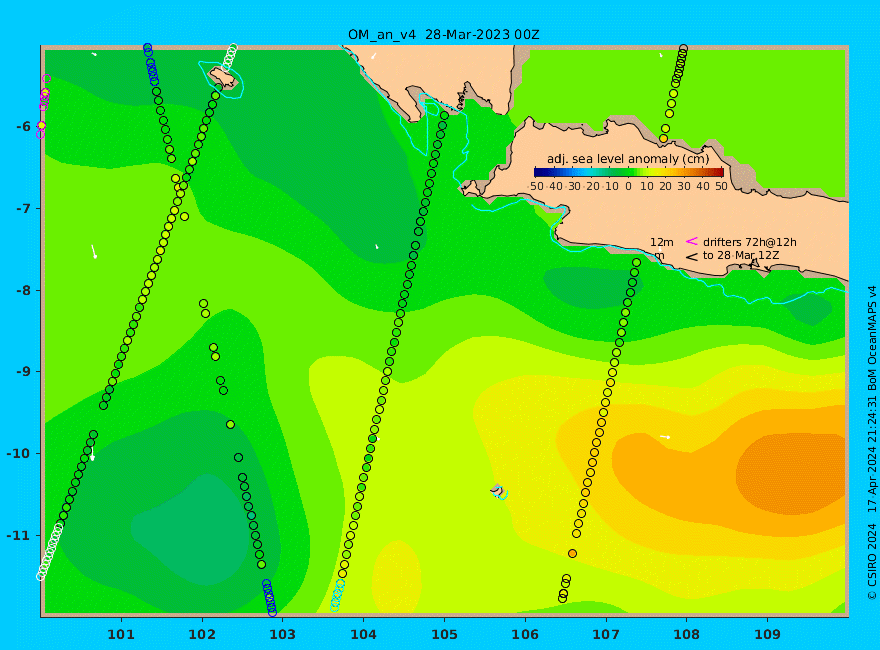Click the sea level anomaly color bar
Image resolution: width=880 pixels, height=650 pixels.
tap(629, 172)
